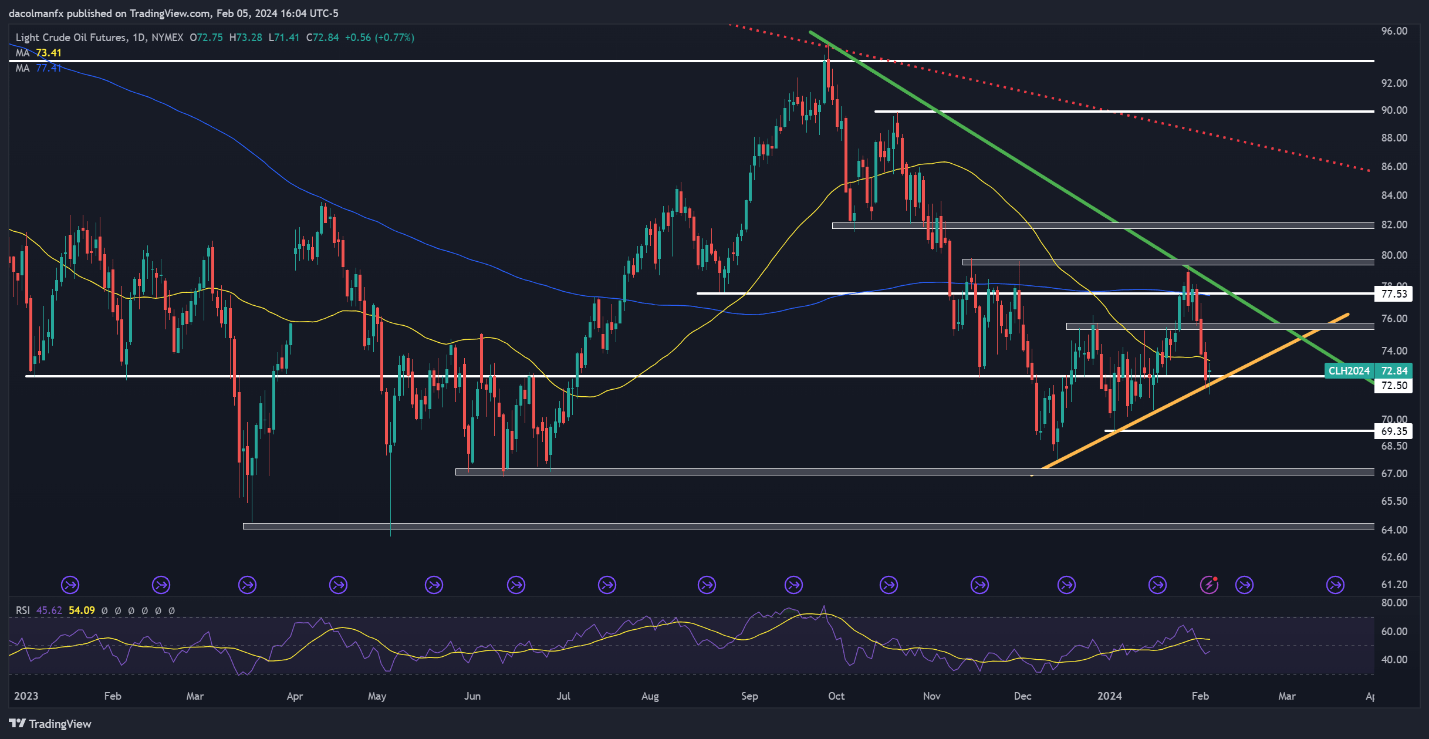Open the rollover marker between Nov and Dec 2023
This screenshot has height=739, width=1429.
pyautogui.click(x=978, y=583)
